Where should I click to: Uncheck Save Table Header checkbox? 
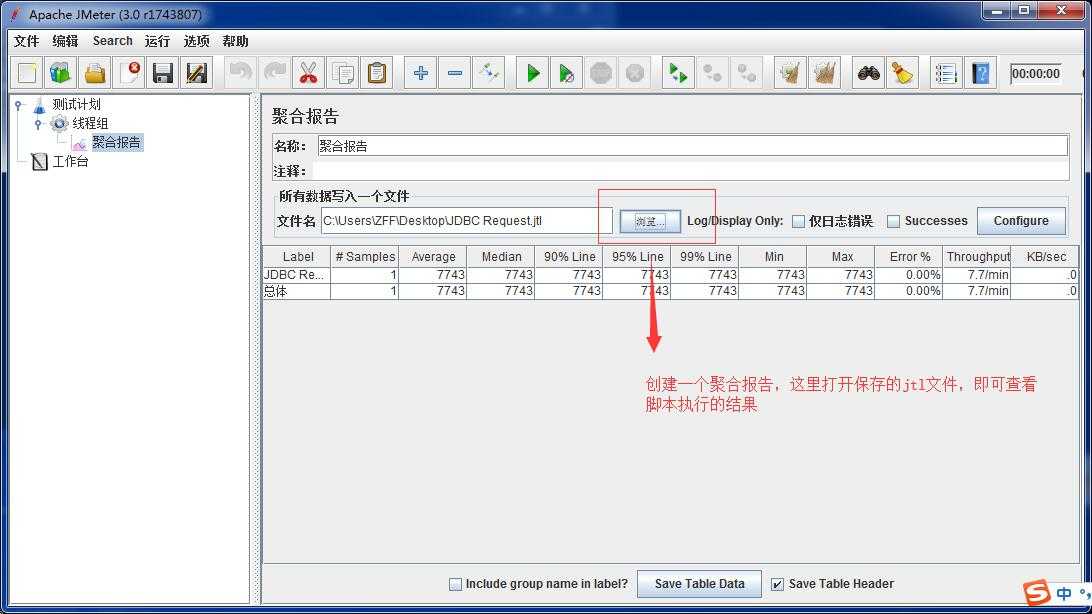777,584
